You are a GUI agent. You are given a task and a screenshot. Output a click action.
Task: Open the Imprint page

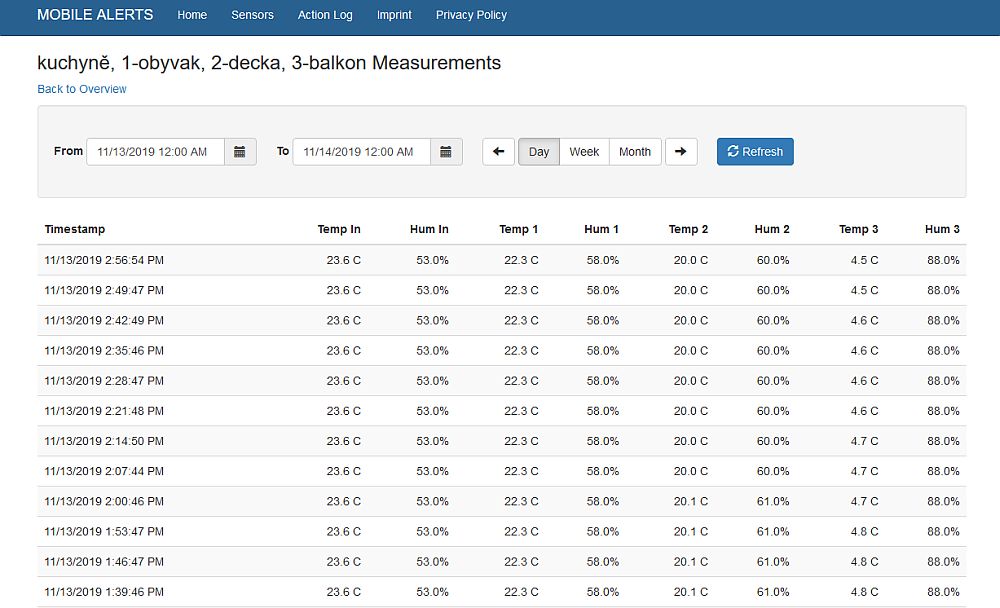click(394, 15)
